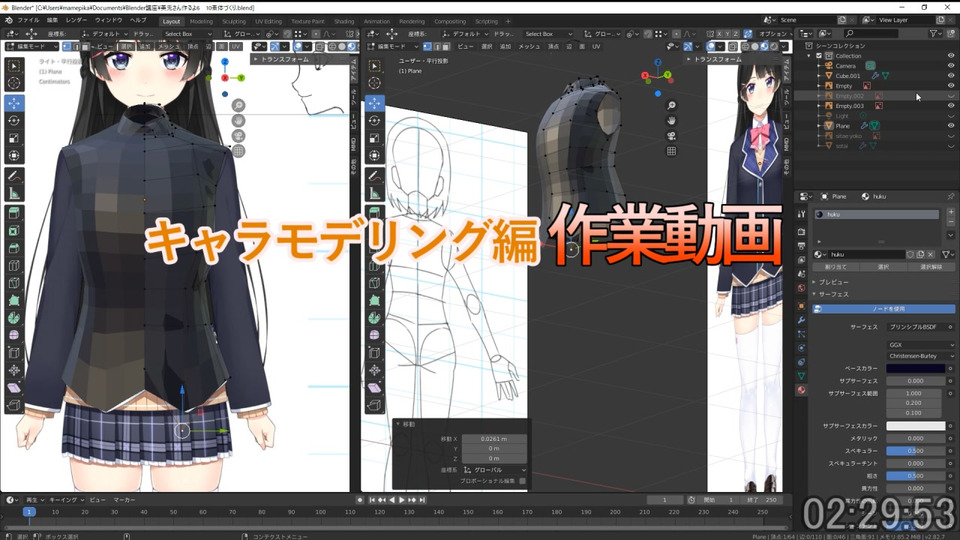Screen dimensions: 960x540
Task: Open the Material properties tab
Action: pyautogui.click(x=801, y=389)
